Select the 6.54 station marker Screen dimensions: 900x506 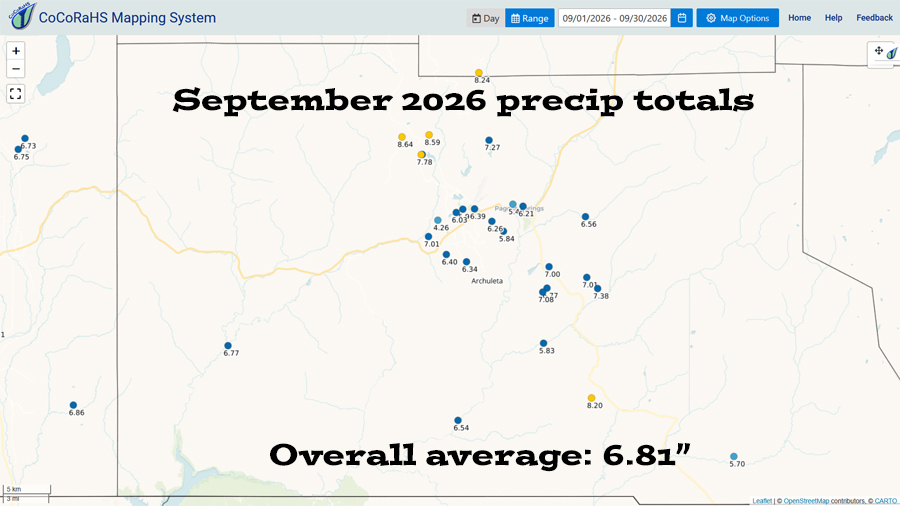pyautogui.click(x=458, y=421)
